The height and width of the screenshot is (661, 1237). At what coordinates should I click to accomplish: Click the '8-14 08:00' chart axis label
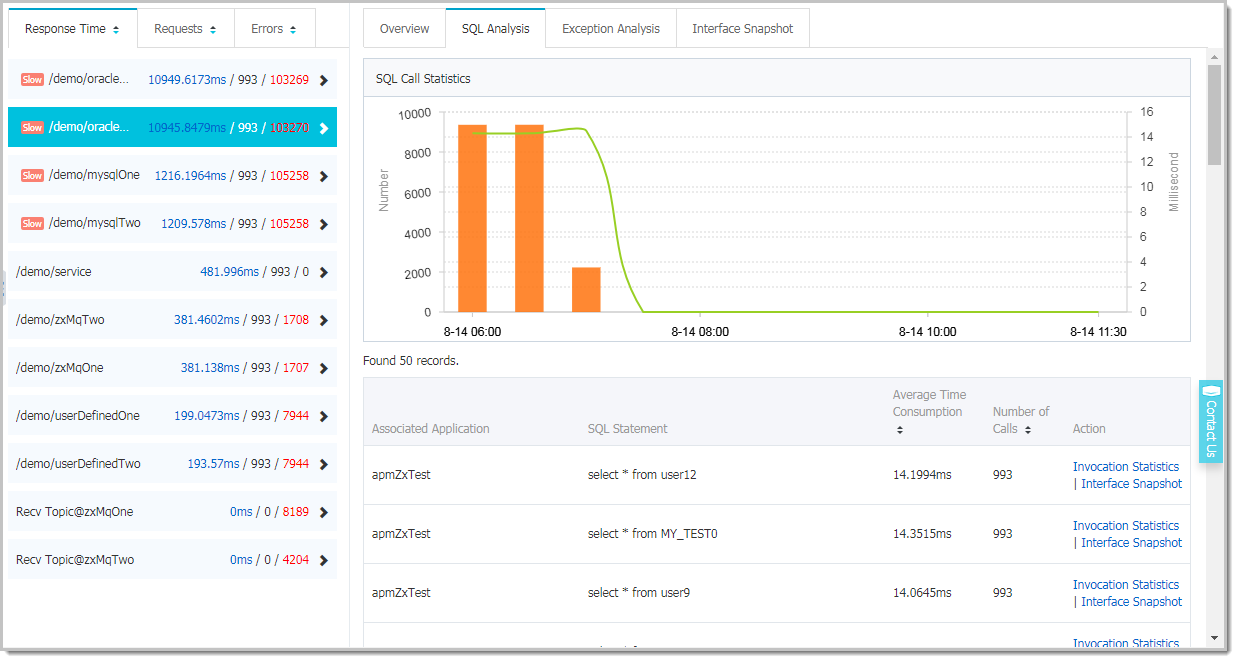(700, 332)
